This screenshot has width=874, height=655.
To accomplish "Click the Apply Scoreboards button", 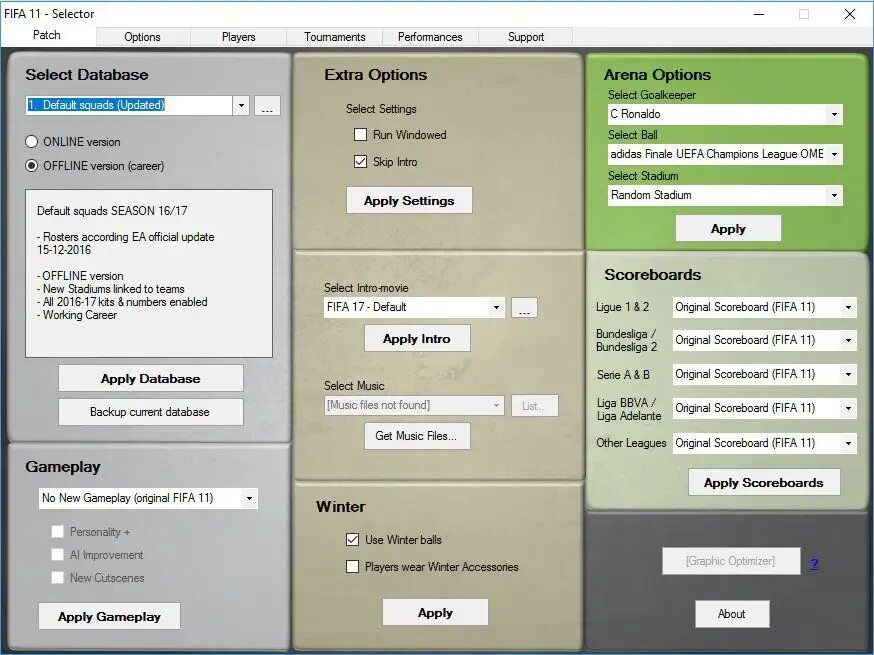I will coord(764,482).
